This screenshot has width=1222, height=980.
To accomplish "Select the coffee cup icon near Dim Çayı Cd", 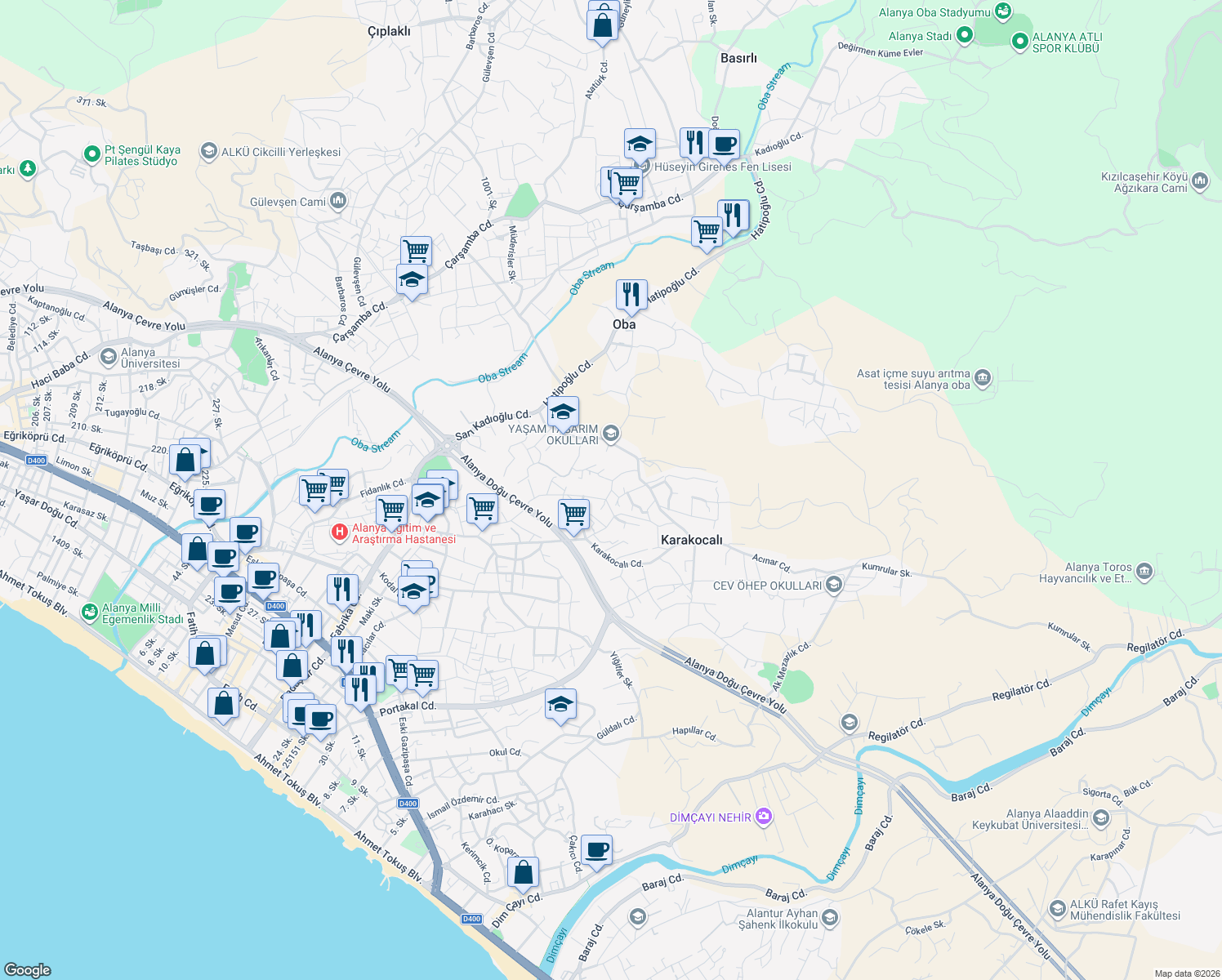I will coord(597,850).
